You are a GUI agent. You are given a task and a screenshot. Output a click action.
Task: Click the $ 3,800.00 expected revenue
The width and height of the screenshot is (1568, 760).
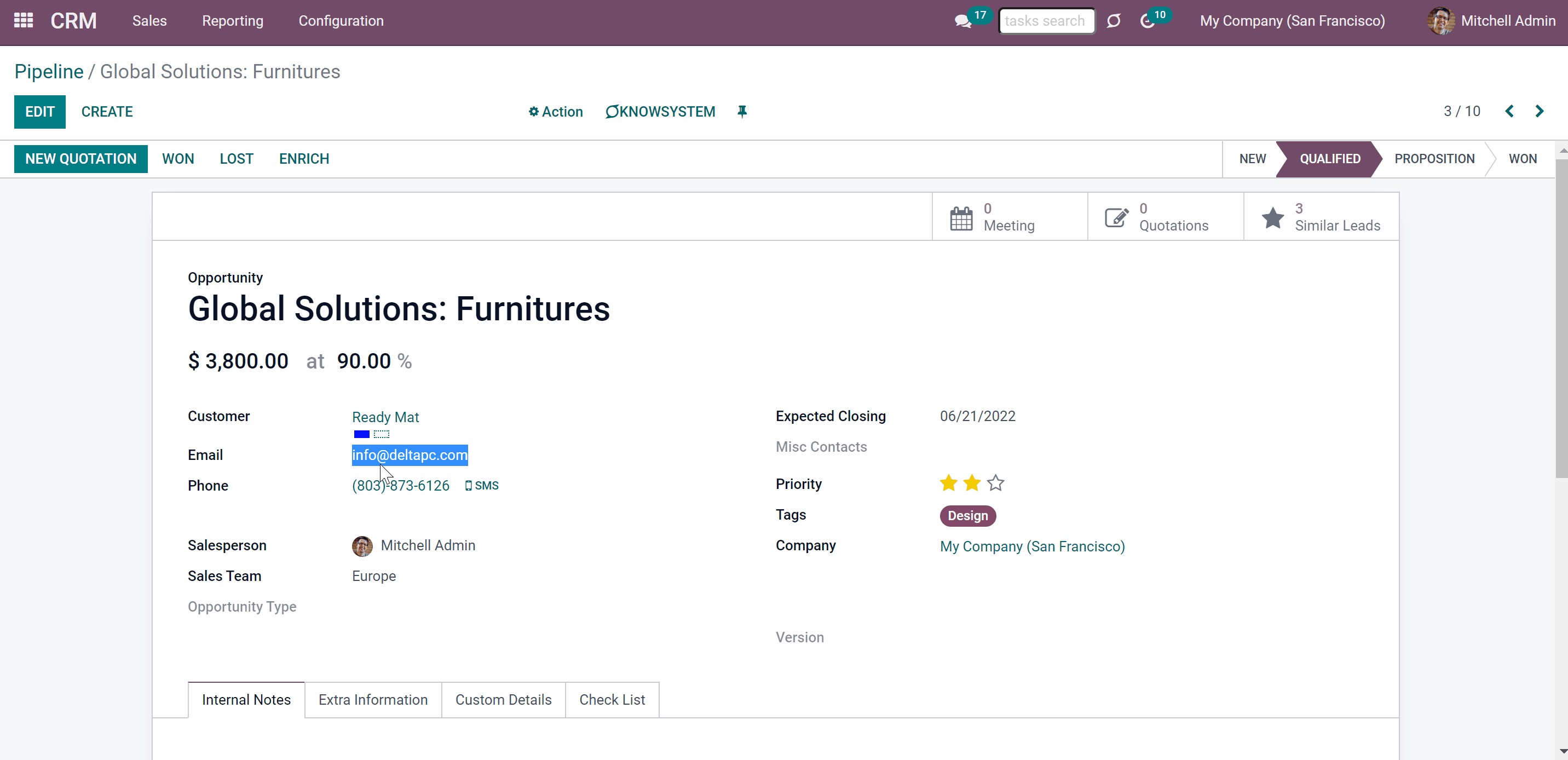[238, 361]
